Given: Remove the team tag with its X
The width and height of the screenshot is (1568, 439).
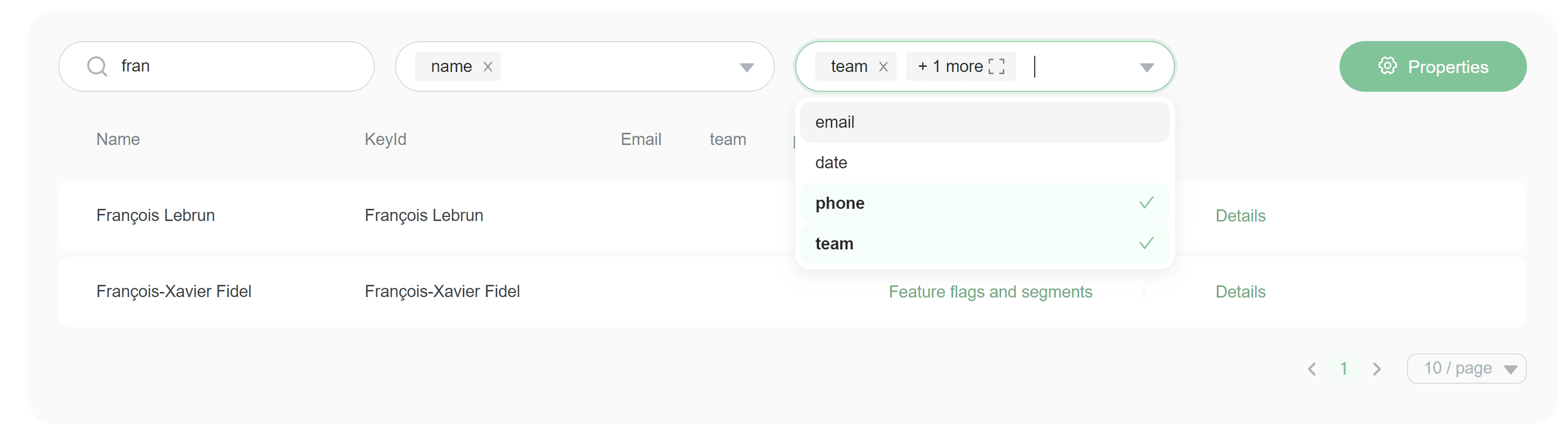Looking at the screenshot, I should coord(883,67).
